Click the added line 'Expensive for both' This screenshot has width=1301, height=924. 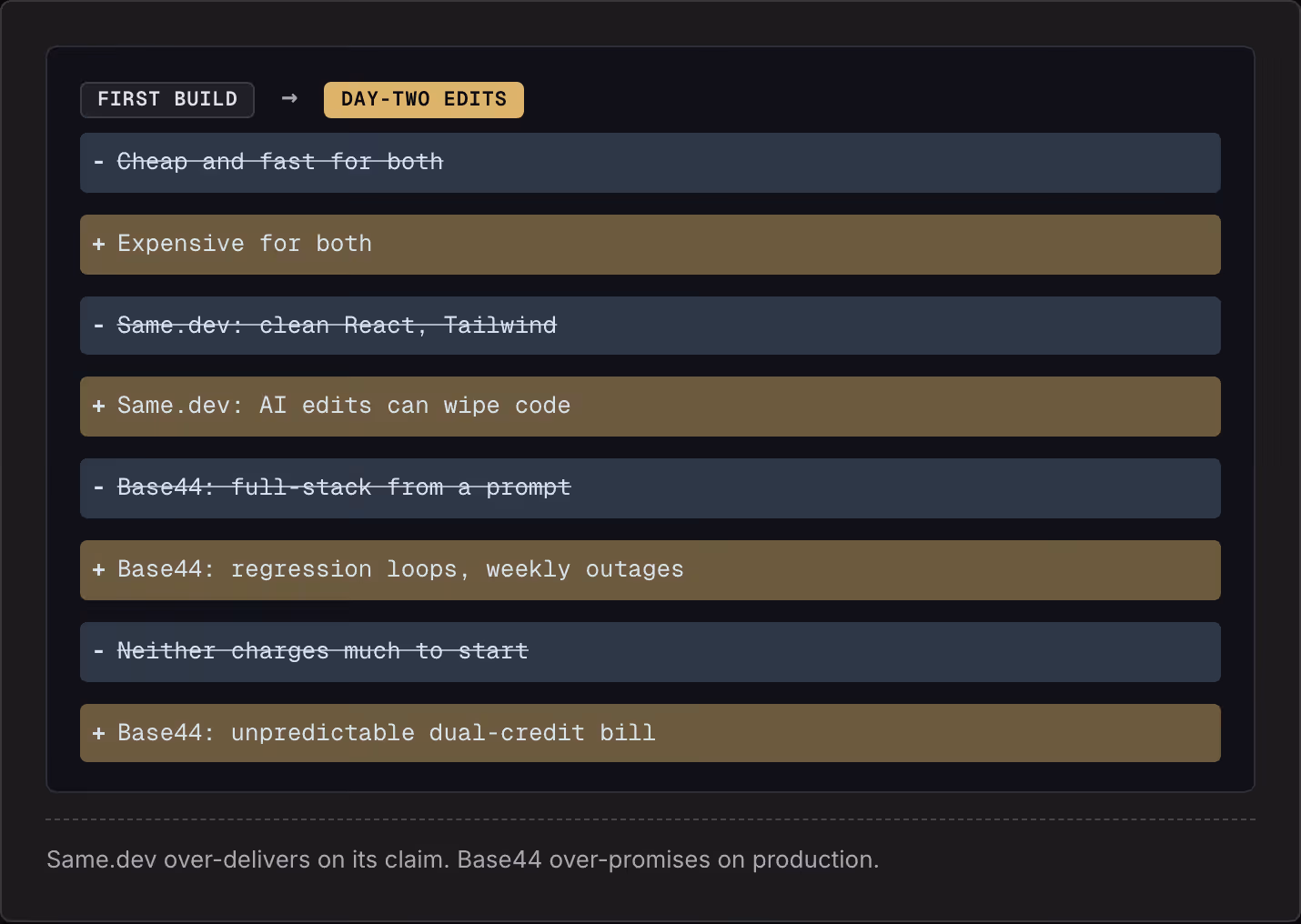tap(650, 245)
